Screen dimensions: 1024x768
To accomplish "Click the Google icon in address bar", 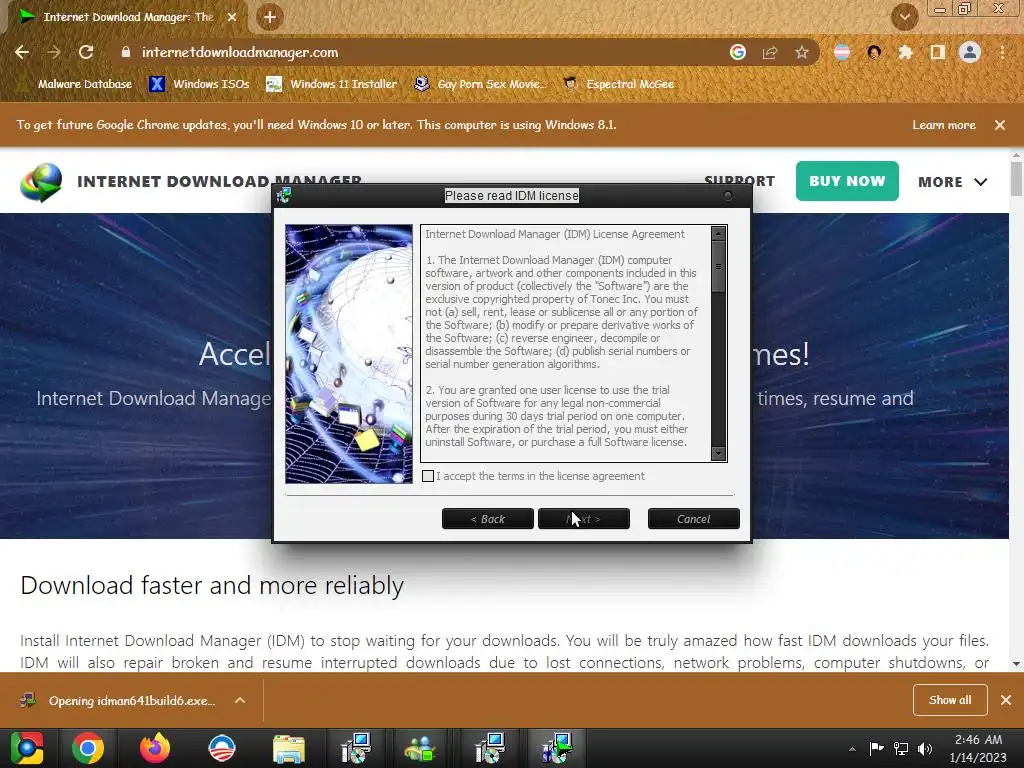I will [x=738, y=52].
